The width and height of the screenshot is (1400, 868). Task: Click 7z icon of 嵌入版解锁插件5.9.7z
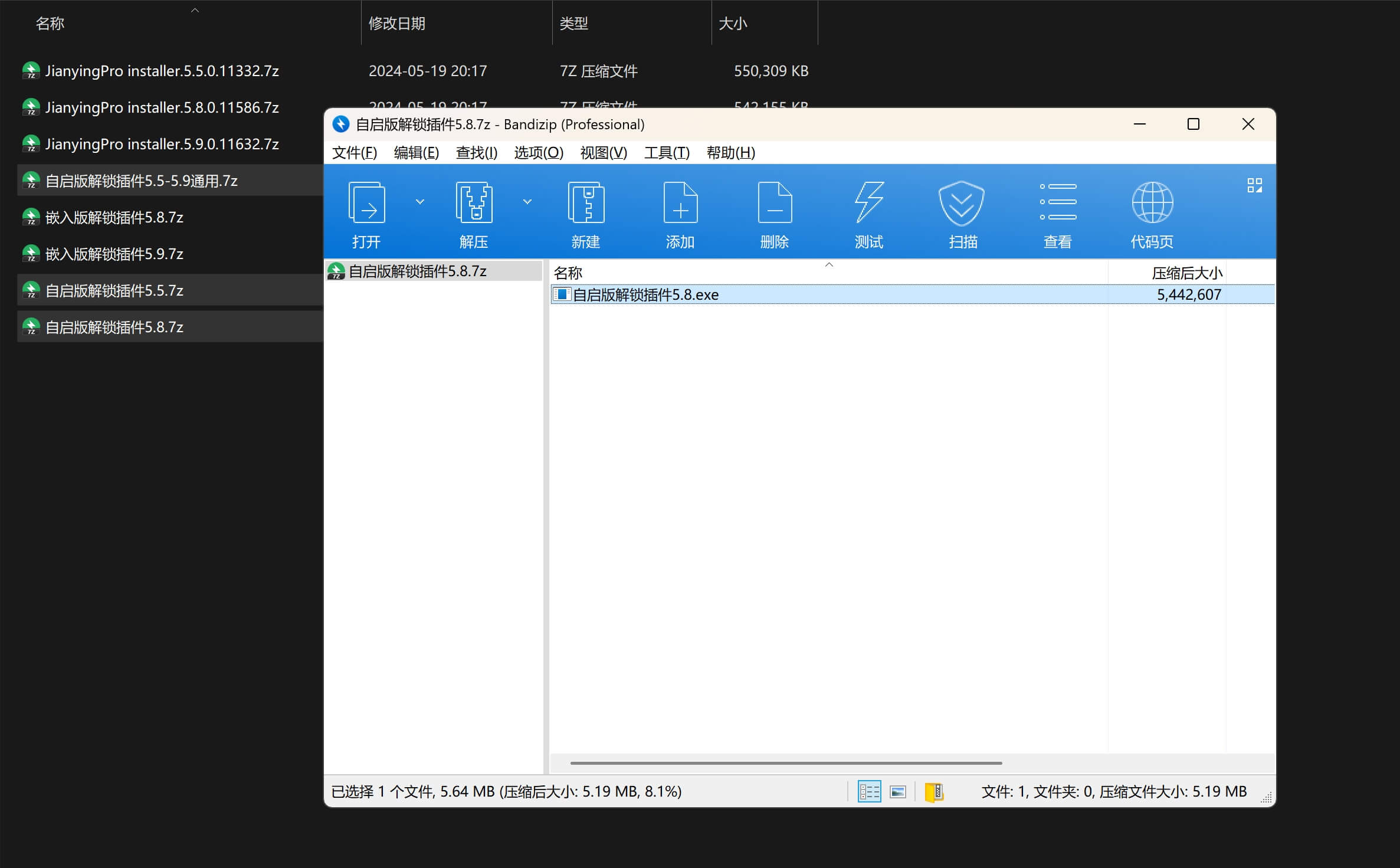point(31,254)
